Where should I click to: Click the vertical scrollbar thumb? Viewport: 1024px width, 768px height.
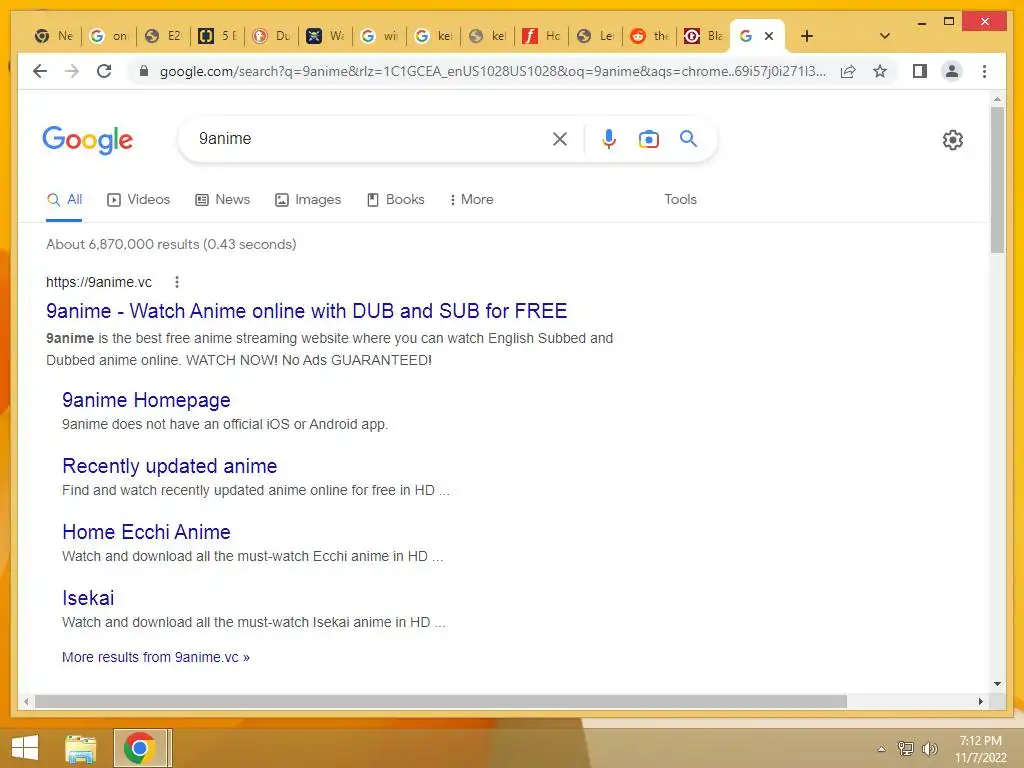997,180
